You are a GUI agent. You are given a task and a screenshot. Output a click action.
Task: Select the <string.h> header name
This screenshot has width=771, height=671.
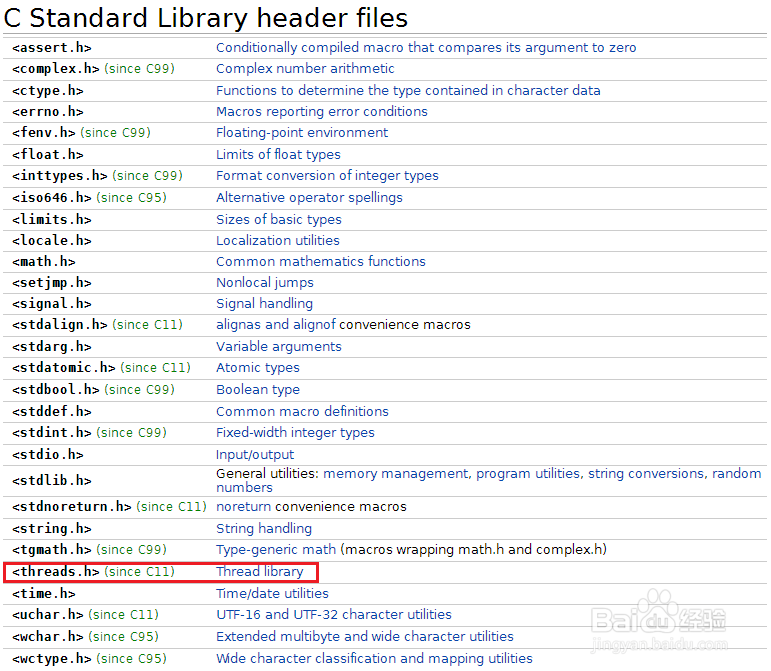(52, 529)
